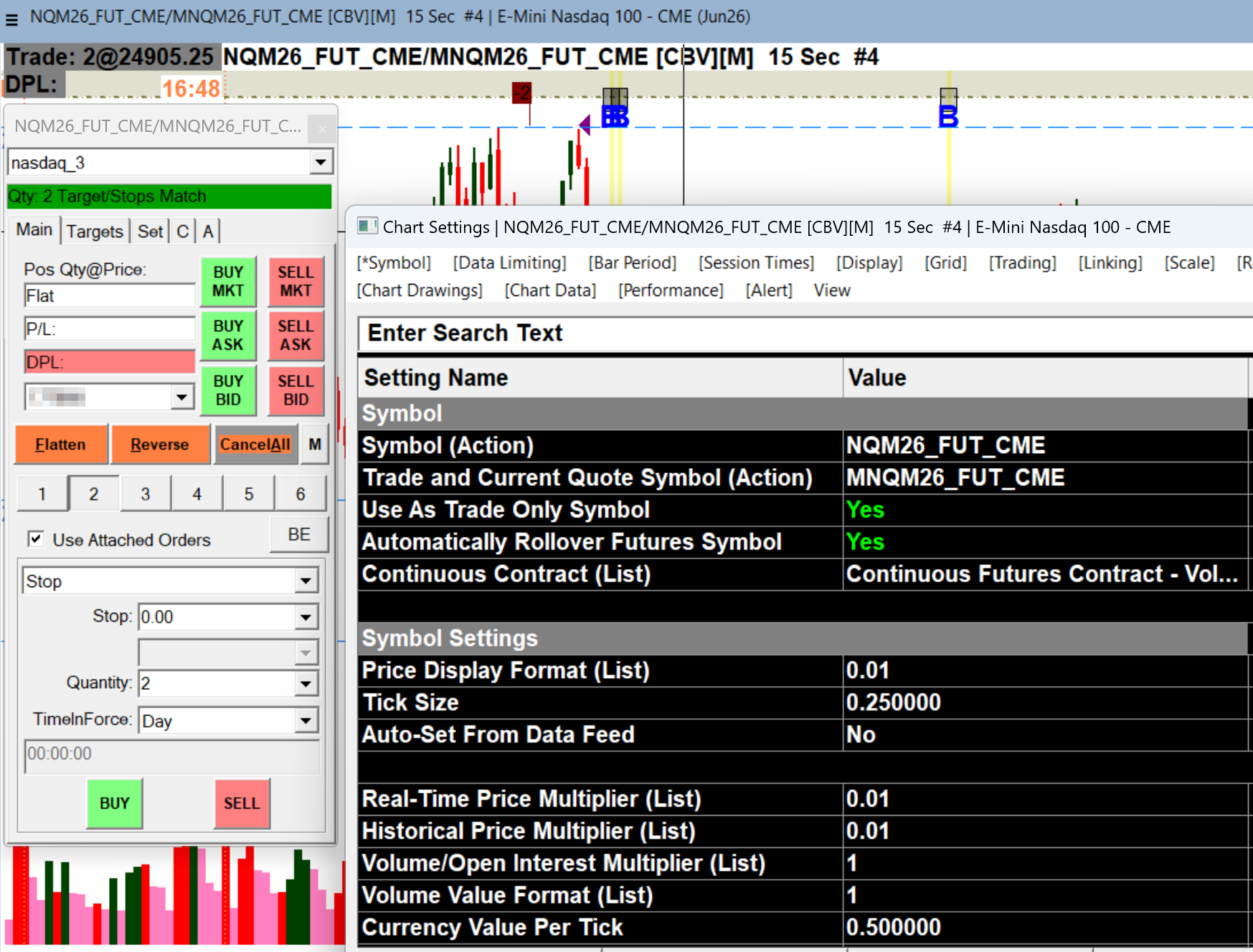Toggle Automatically Rollover Futures Symbol value
The image size is (1253, 952).
[1046, 542]
